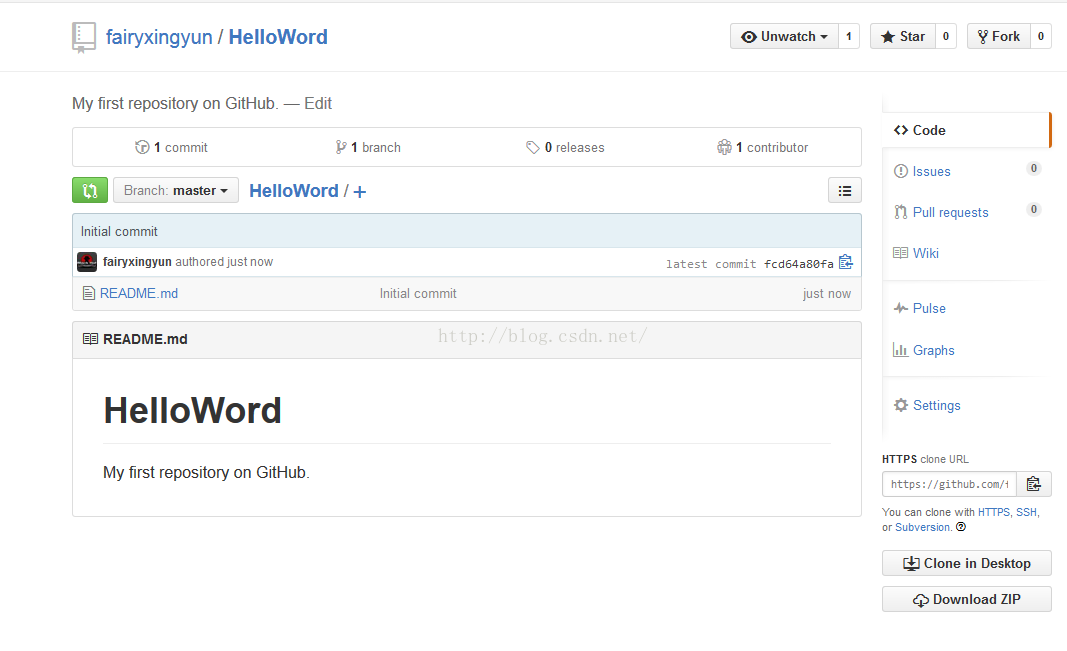Click Clone in Desktop button
The width and height of the screenshot is (1067, 651).
[966, 564]
